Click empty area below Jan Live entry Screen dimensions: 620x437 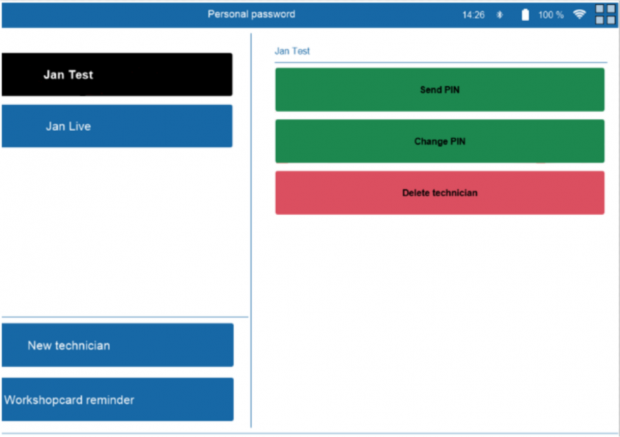pyautogui.click(x=116, y=230)
